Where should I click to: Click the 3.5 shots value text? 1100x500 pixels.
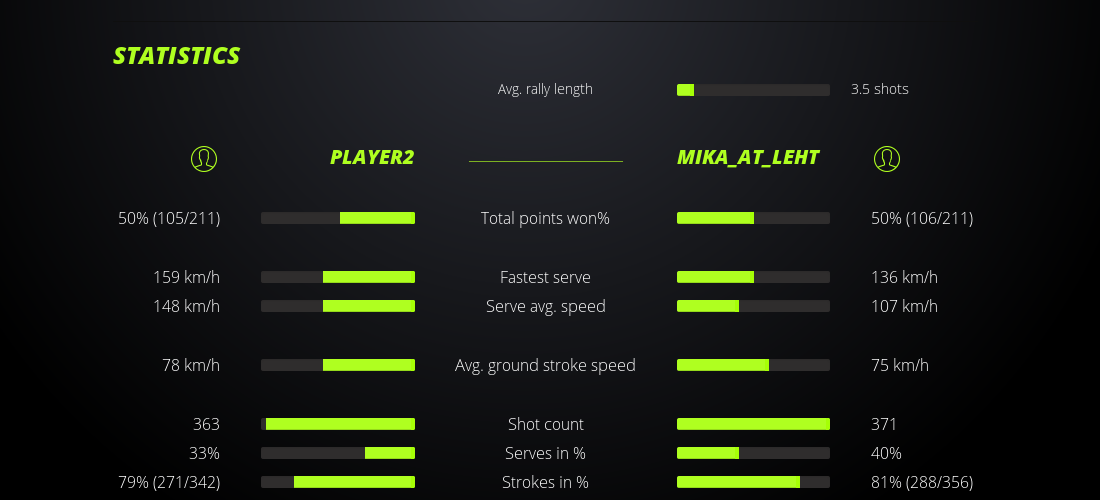(x=880, y=89)
